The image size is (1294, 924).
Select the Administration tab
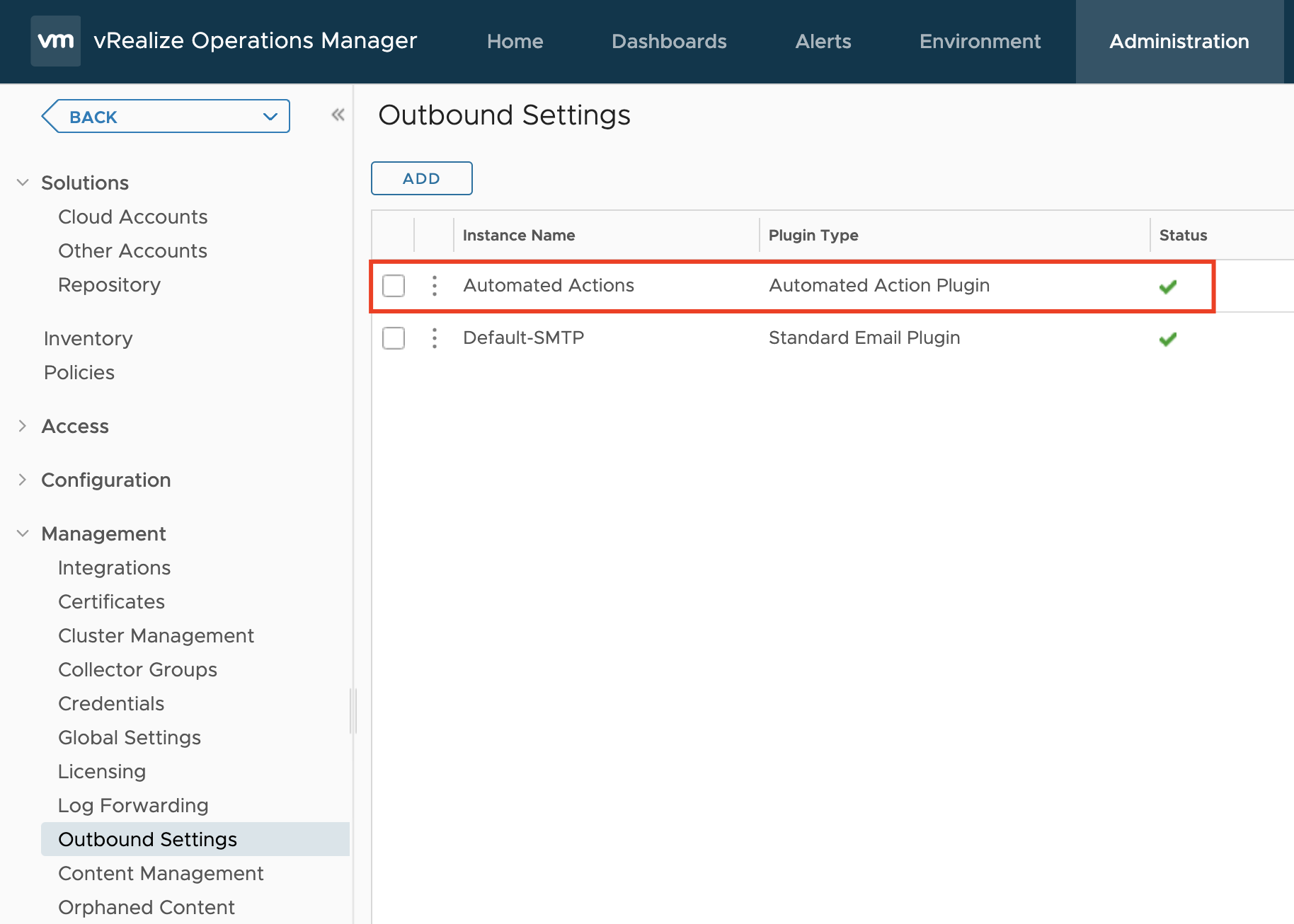pos(1179,41)
